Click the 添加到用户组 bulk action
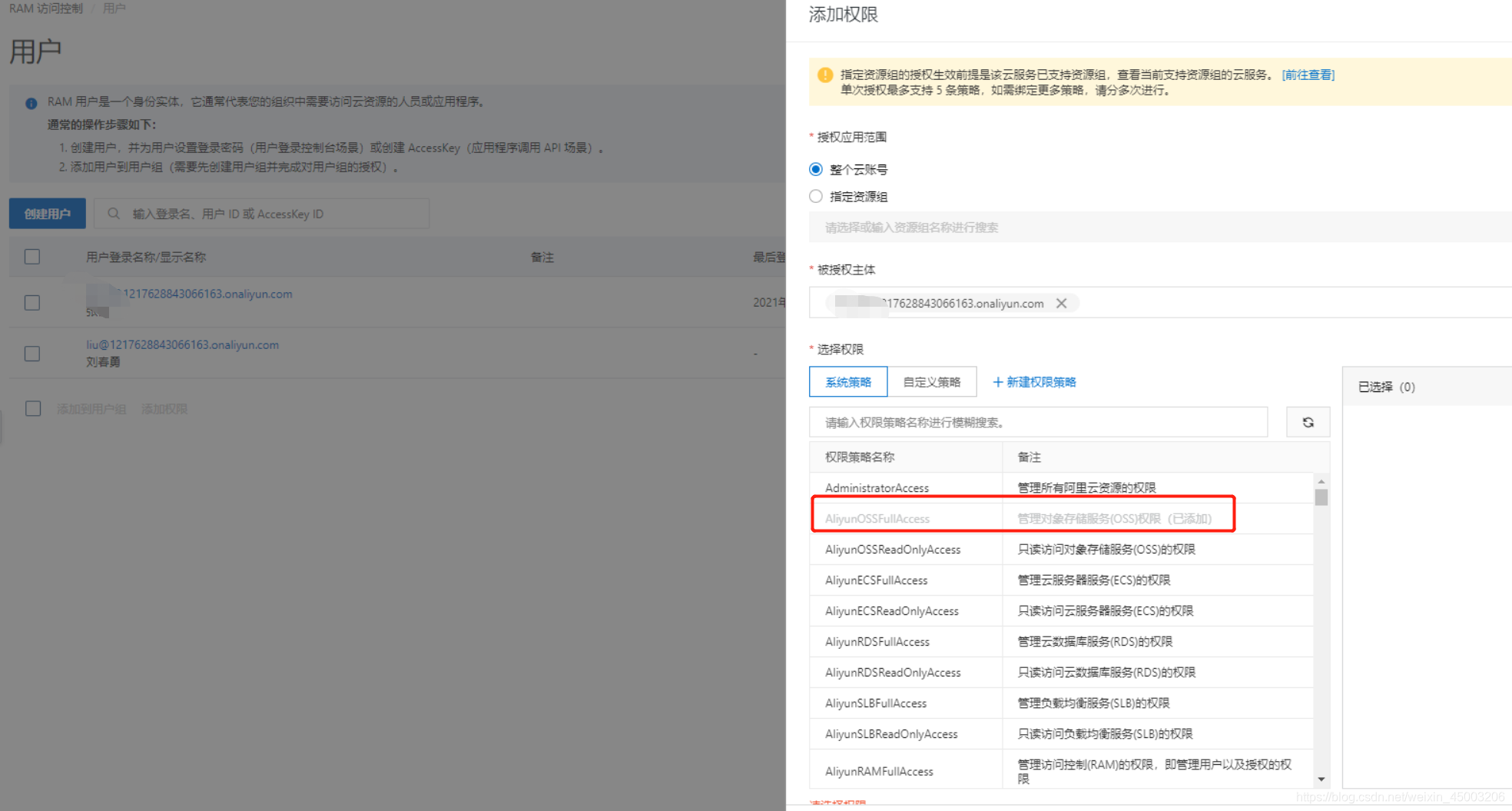Screen dimensions: 1512x811 pos(91,409)
